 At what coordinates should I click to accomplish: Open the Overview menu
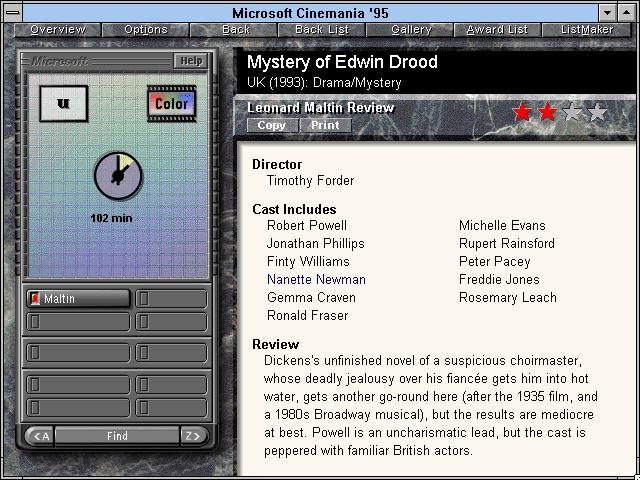point(58,30)
